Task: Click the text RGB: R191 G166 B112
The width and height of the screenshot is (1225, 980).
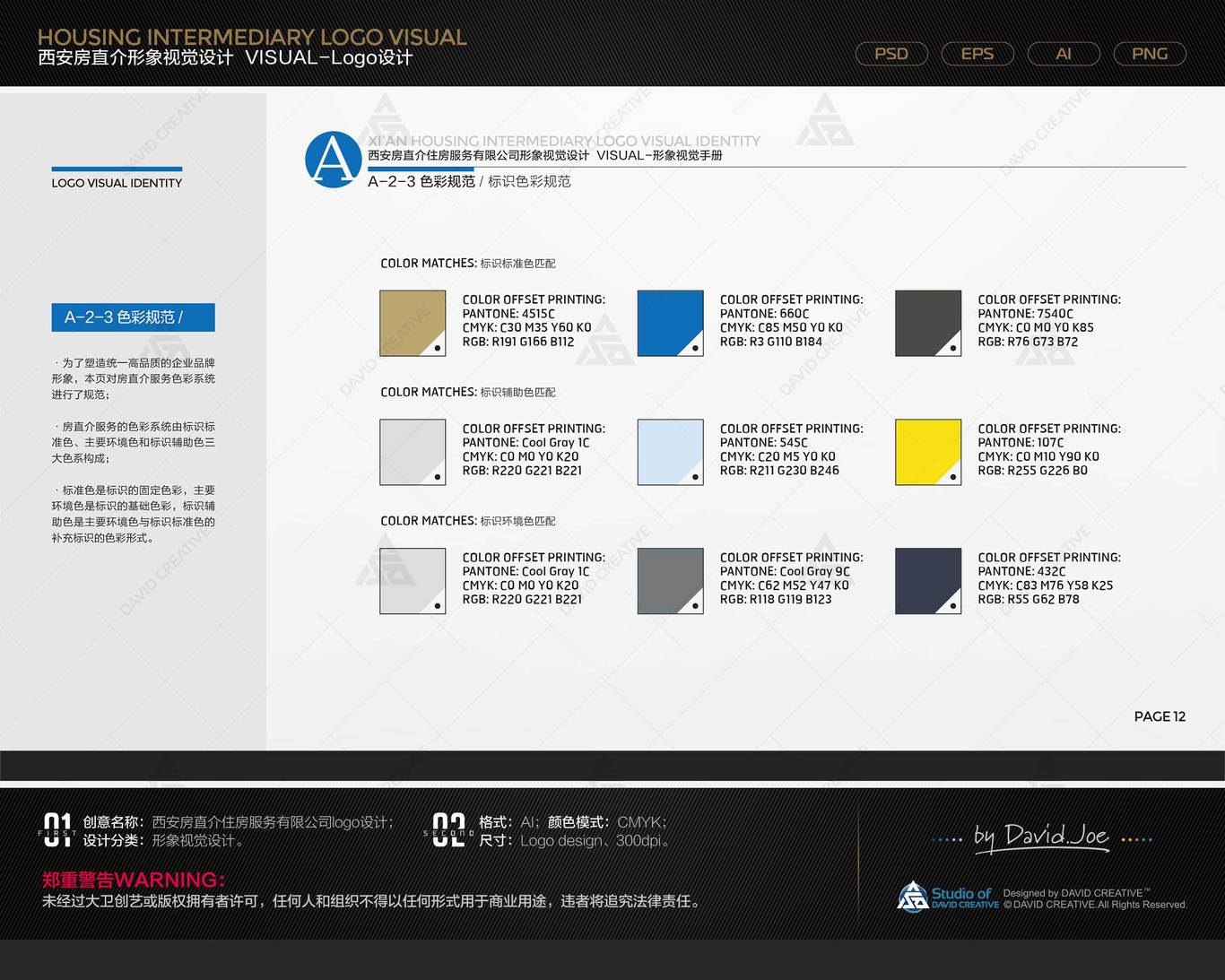Action: click(518, 342)
